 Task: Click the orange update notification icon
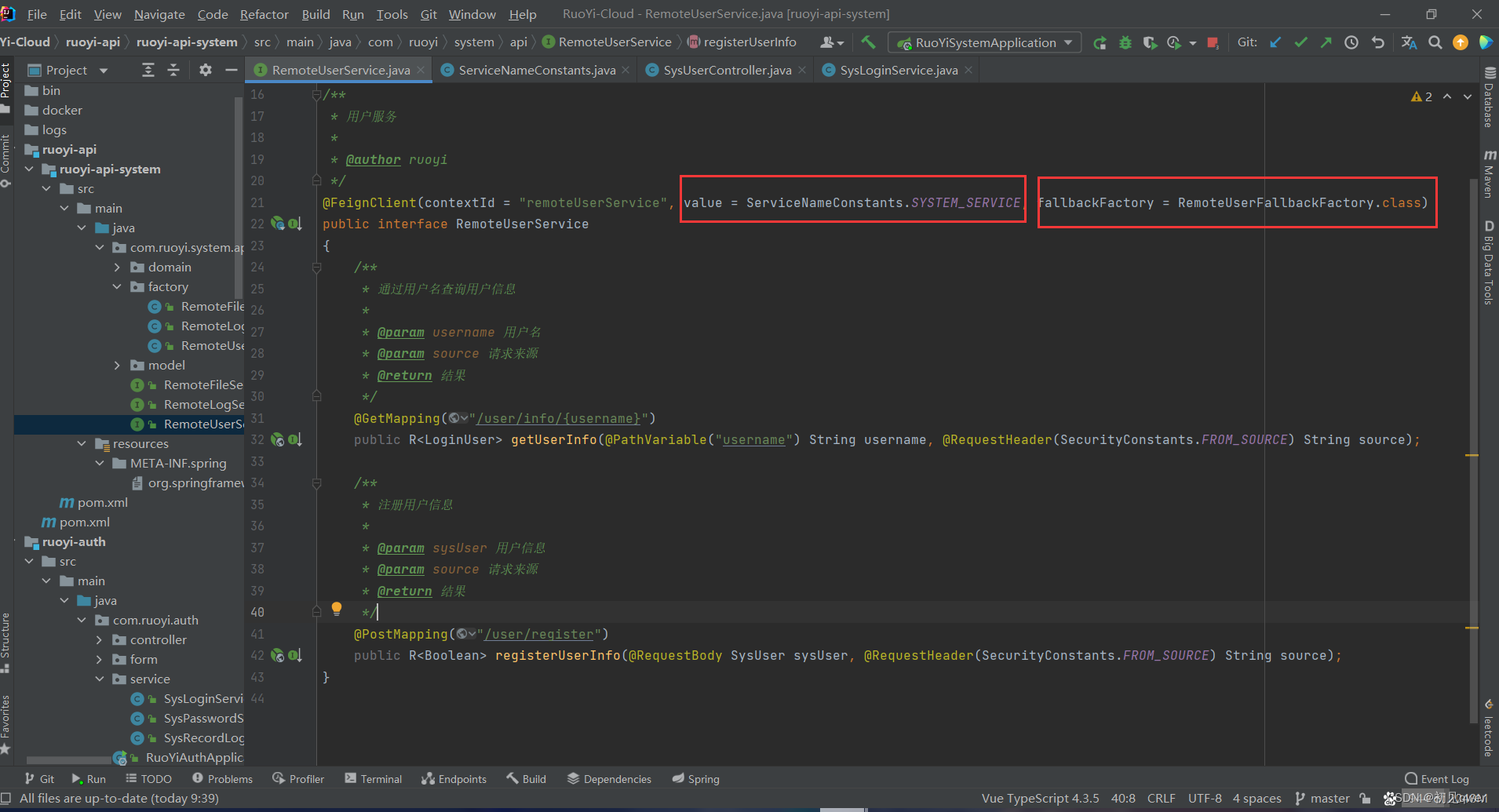(1461, 42)
